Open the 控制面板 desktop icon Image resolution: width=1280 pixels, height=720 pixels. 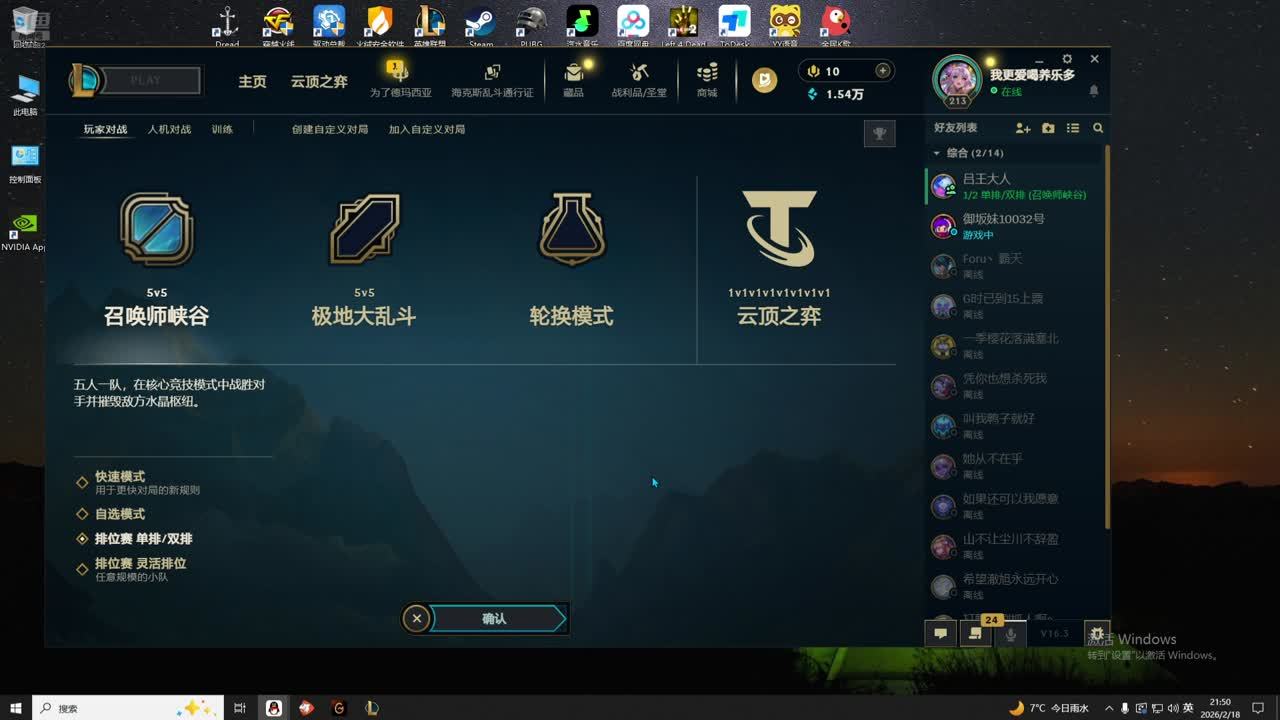tap(25, 164)
